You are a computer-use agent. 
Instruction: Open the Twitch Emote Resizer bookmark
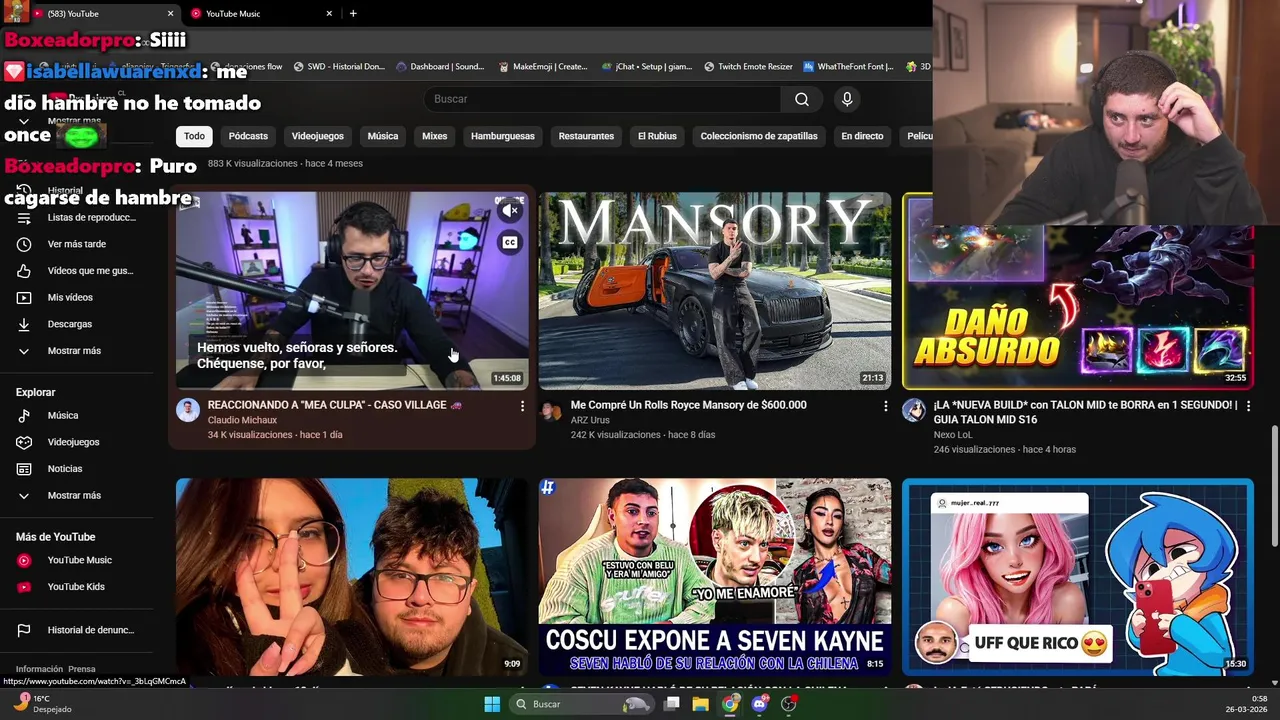(748, 67)
